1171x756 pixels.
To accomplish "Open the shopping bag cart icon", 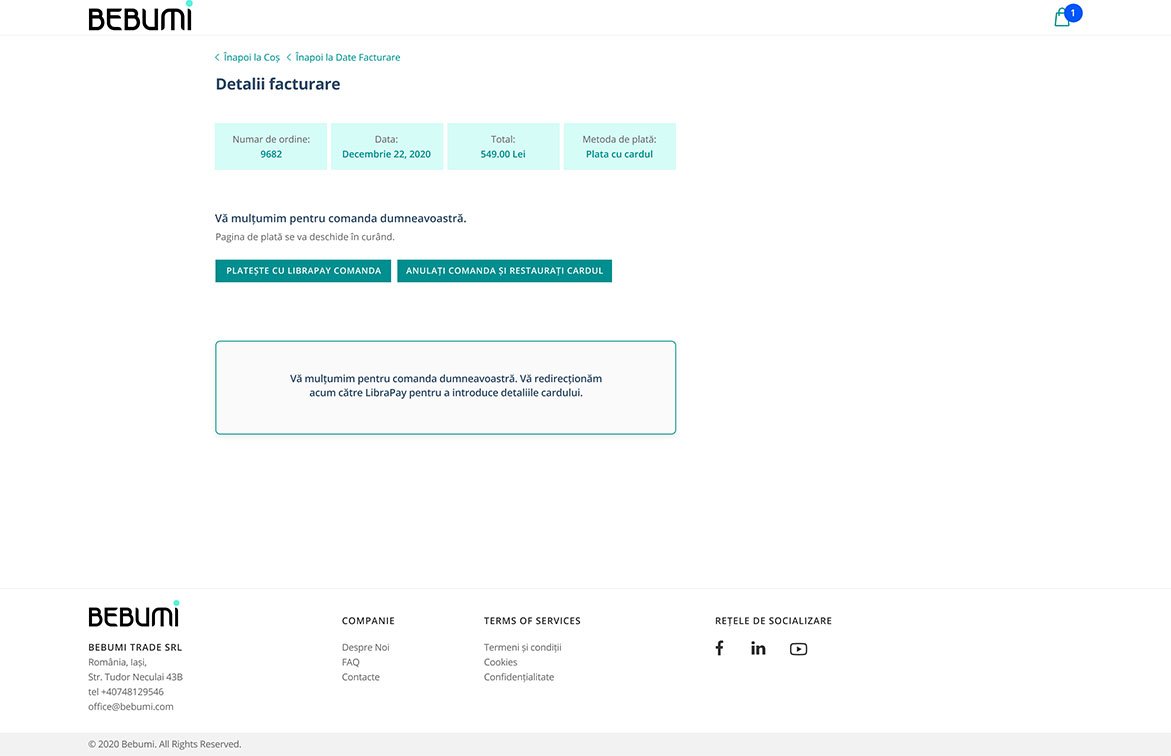I will tap(1061, 18).
